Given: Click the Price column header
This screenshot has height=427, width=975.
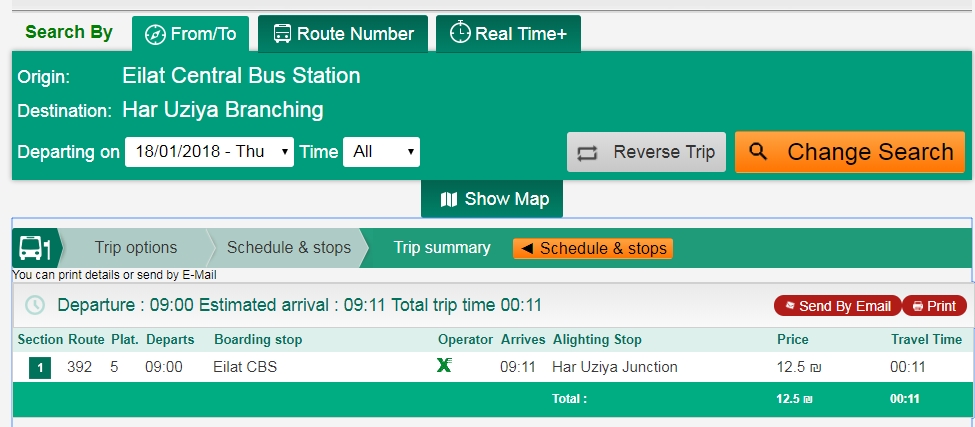Looking at the screenshot, I should coord(793,339).
